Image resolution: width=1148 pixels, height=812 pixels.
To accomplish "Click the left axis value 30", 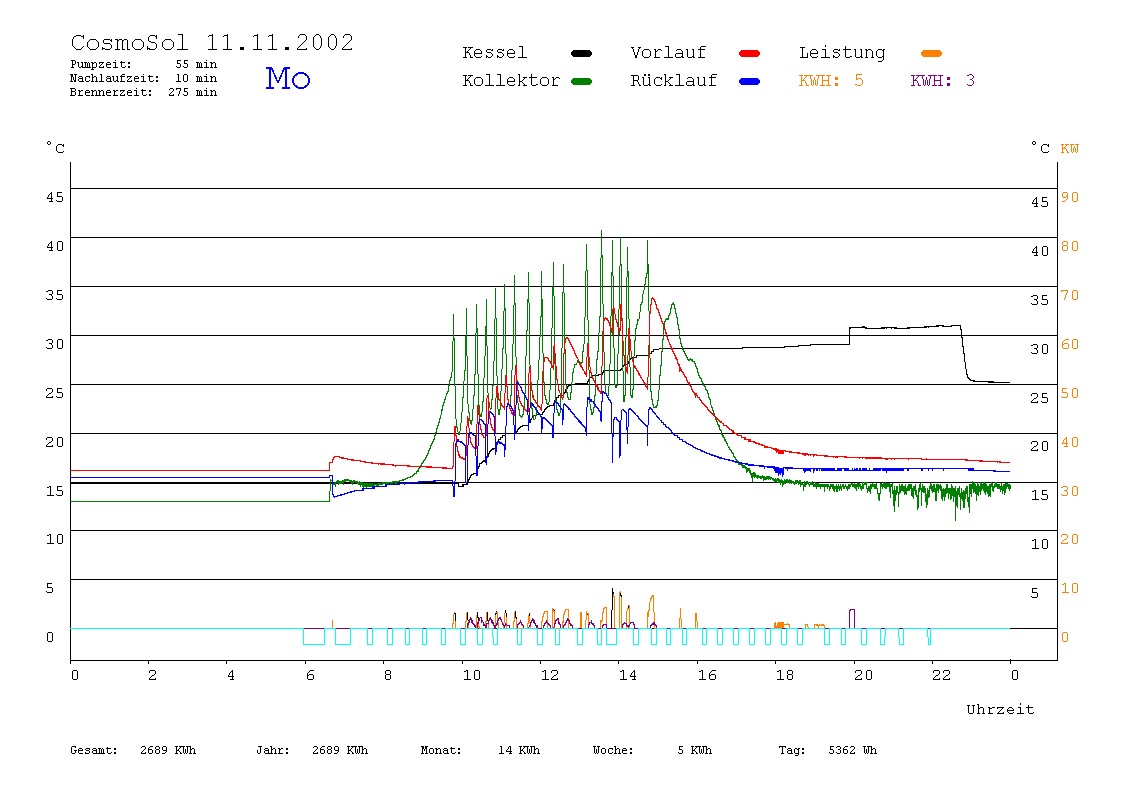I will [x=55, y=344].
